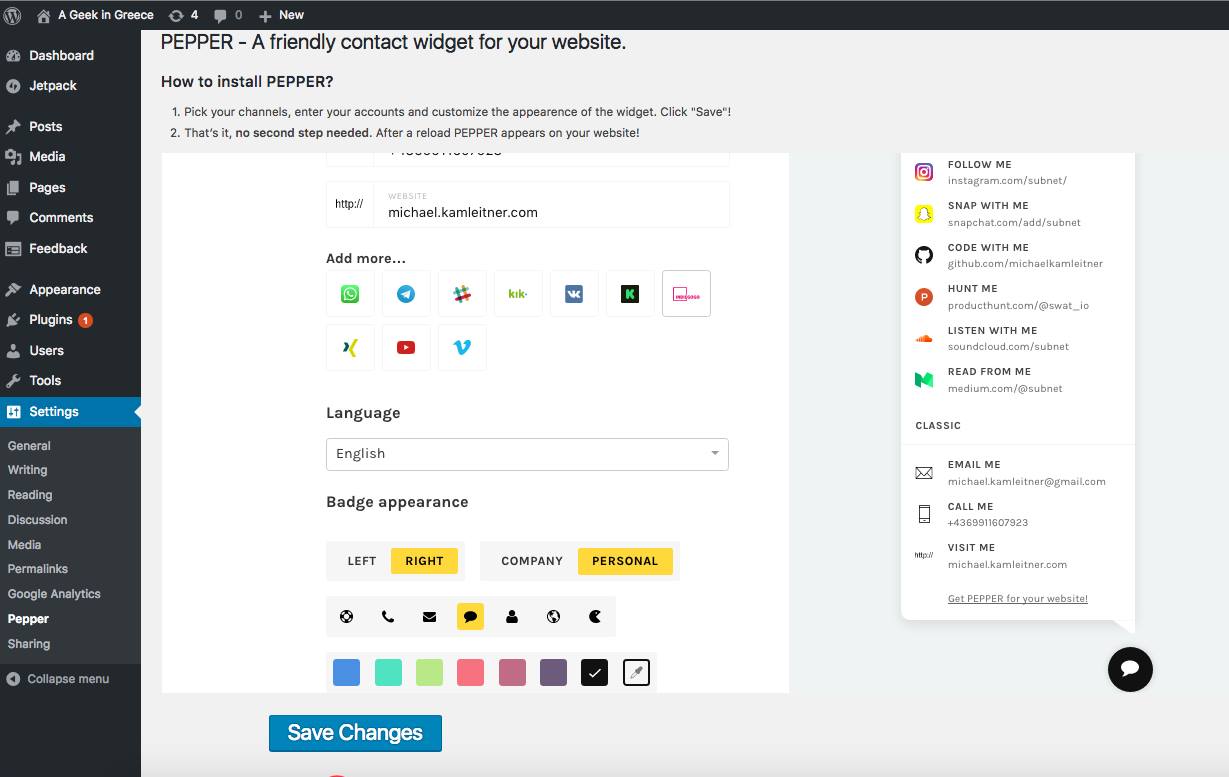Select the black checked color swatch

(595, 673)
